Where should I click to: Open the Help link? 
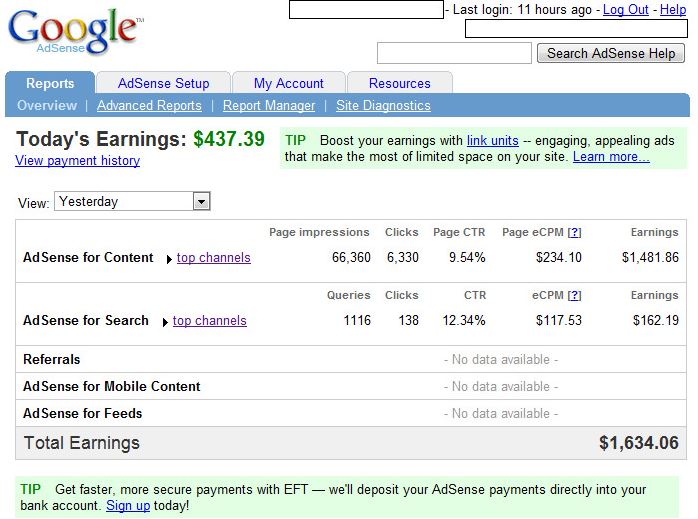point(673,9)
